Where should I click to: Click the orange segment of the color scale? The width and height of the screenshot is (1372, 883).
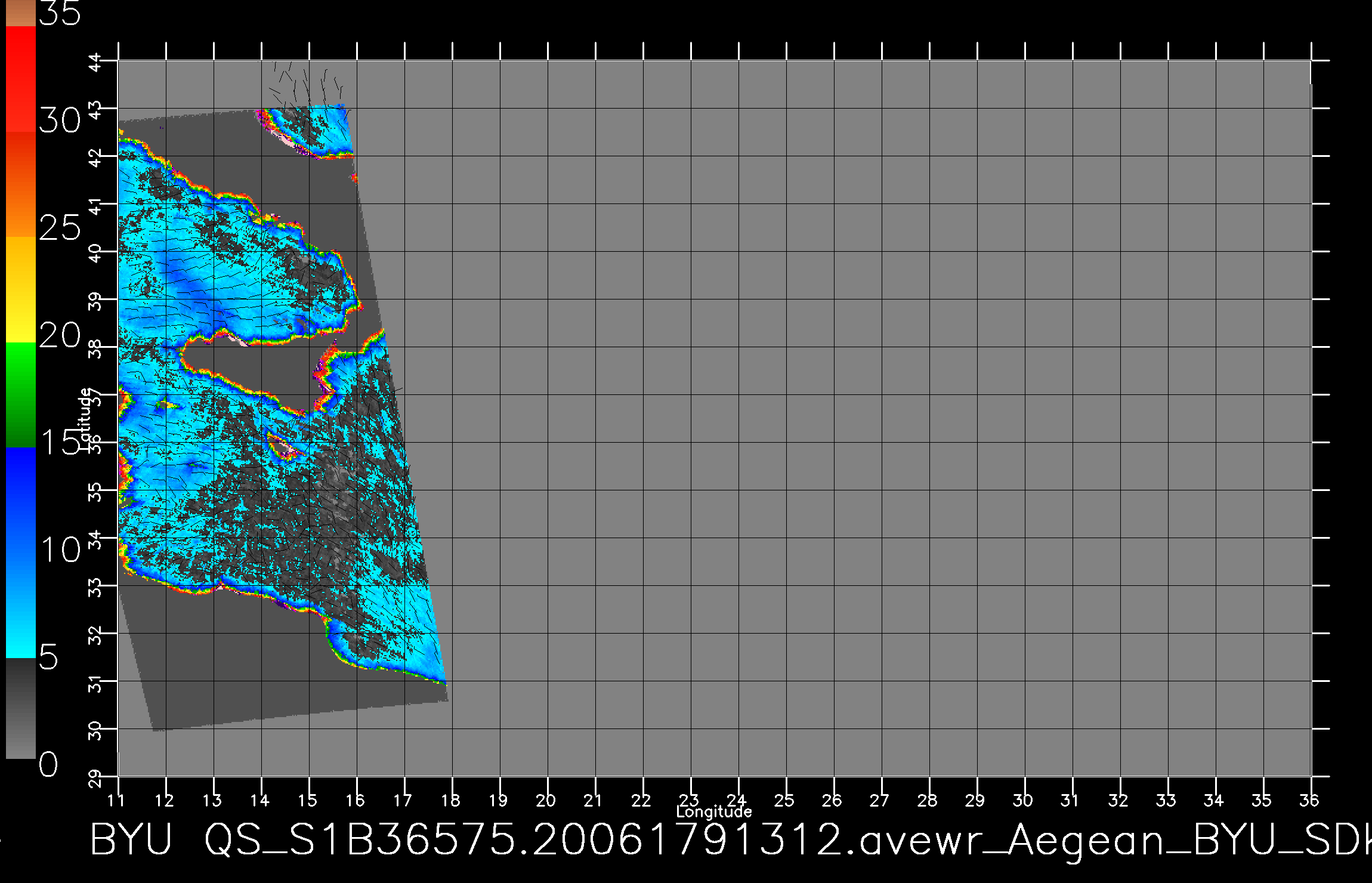tap(20, 185)
